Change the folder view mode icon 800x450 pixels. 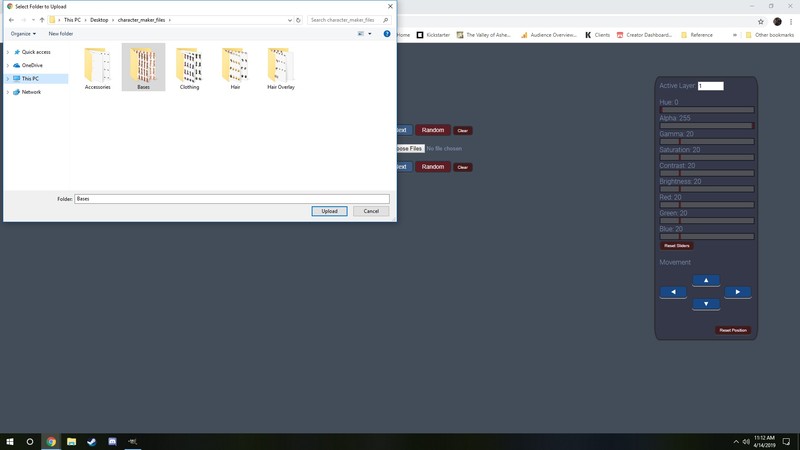[361, 34]
